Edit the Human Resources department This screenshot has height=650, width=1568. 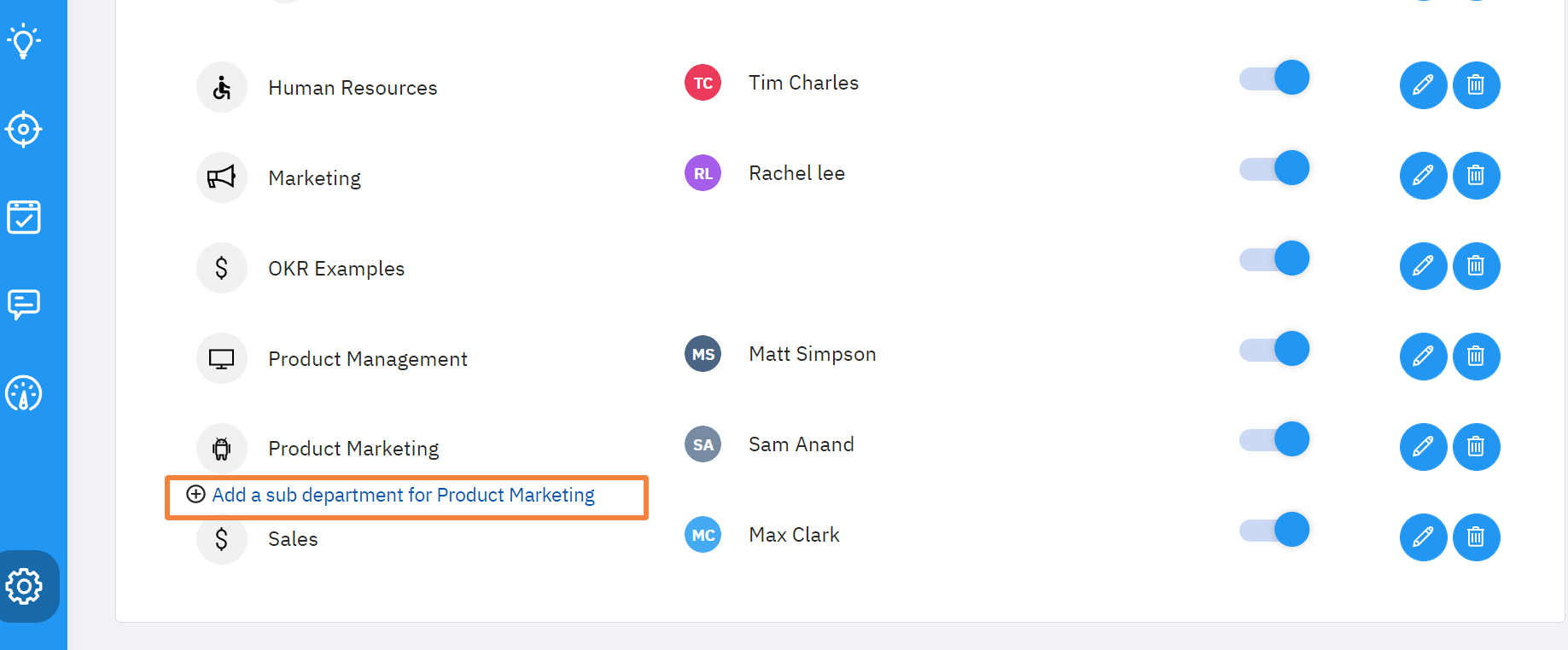coord(1423,85)
